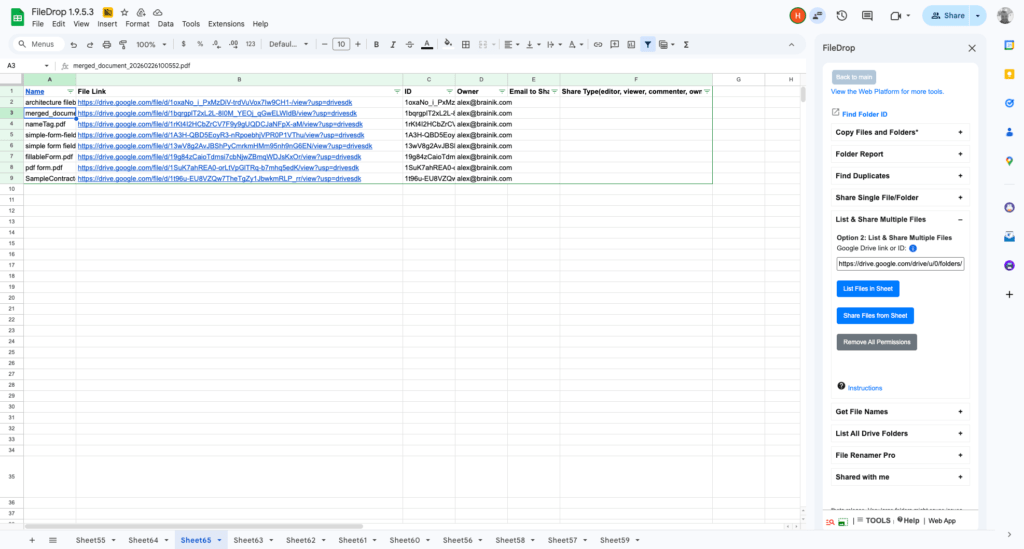This screenshot has height=549, width=1024.
Task: Open version history clock icon
Action: (x=842, y=16)
